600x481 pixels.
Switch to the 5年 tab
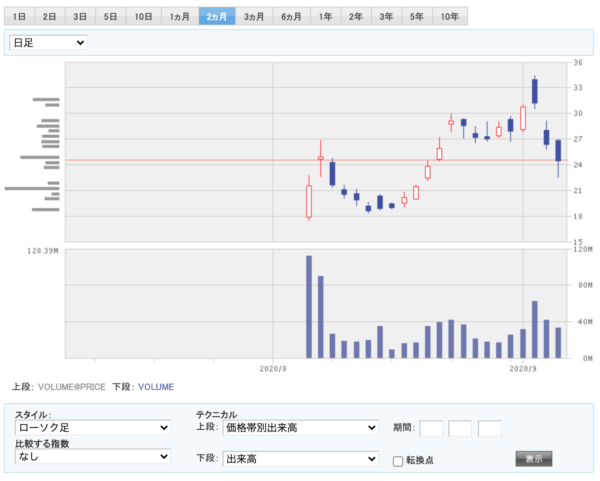click(417, 16)
